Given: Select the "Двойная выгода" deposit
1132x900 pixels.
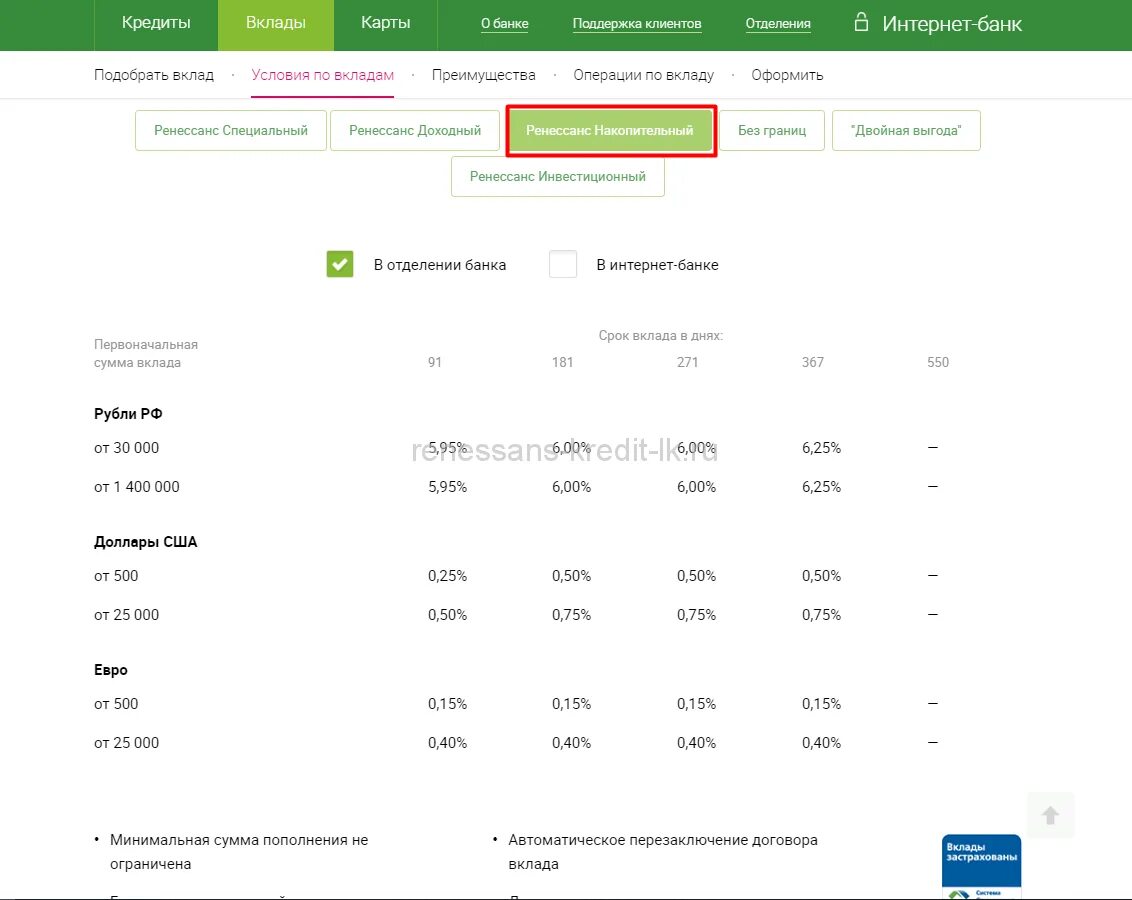Looking at the screenshot, I should 906,131.
